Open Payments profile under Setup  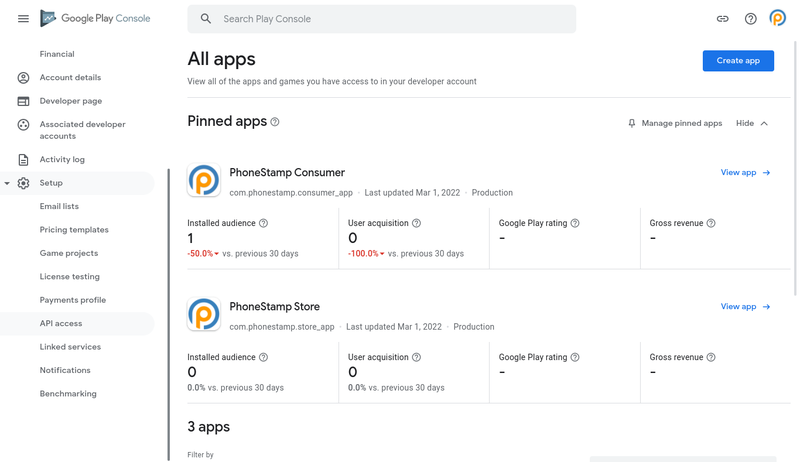[73, 300]
